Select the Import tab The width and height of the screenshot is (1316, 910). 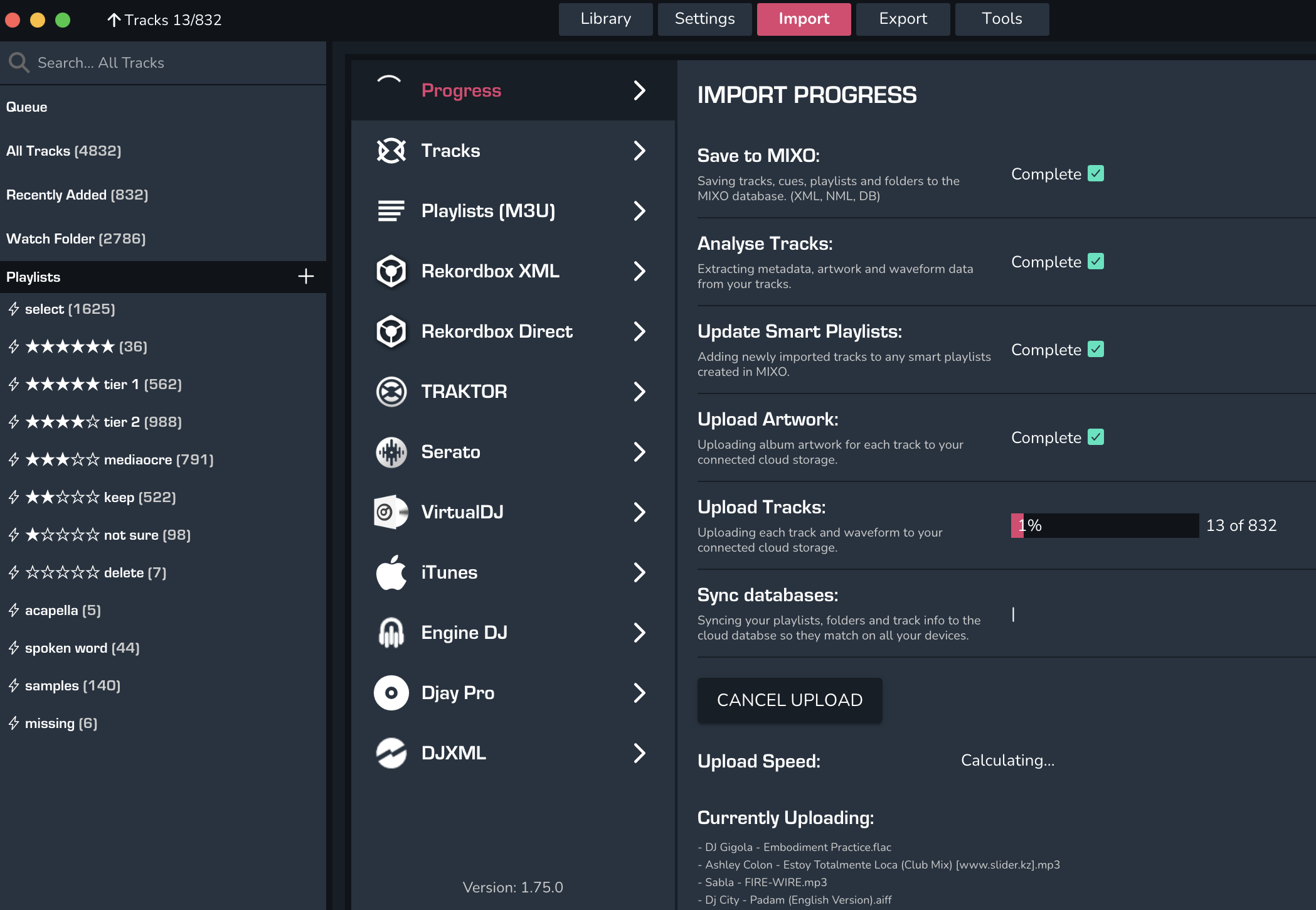(x=804, y=19)
